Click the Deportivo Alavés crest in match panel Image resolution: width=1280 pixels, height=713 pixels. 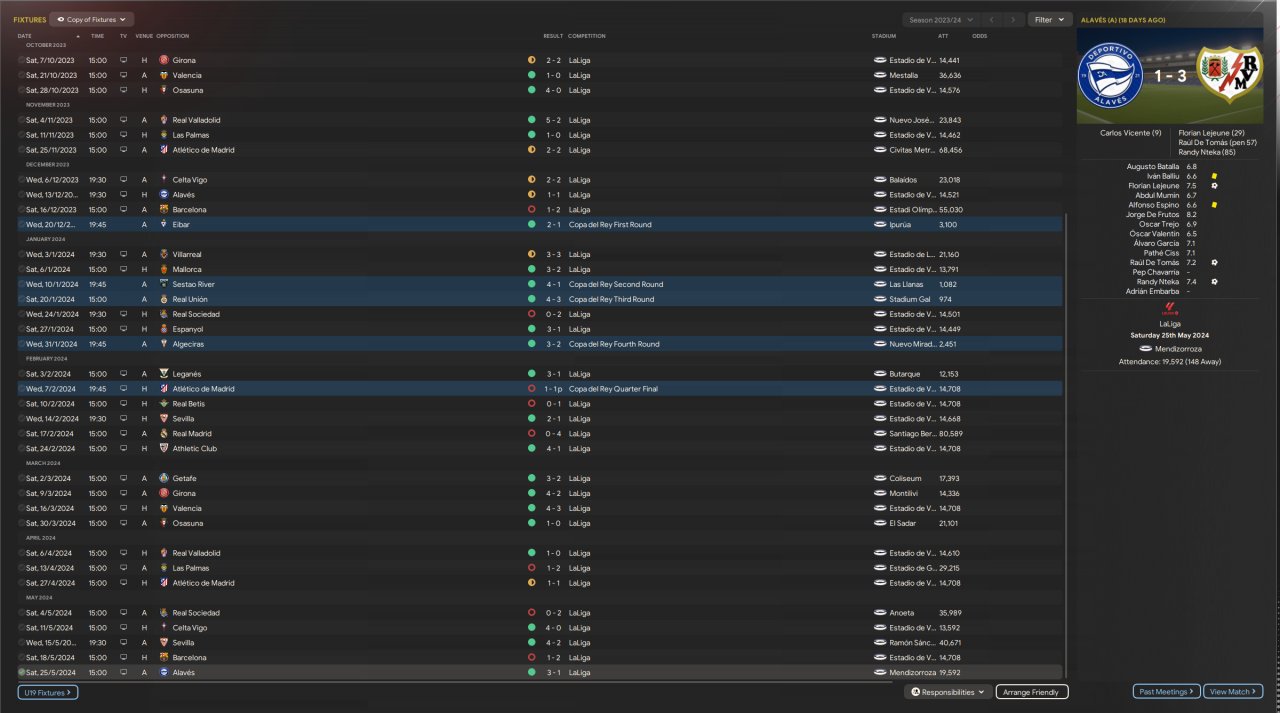click(1110, 76)
